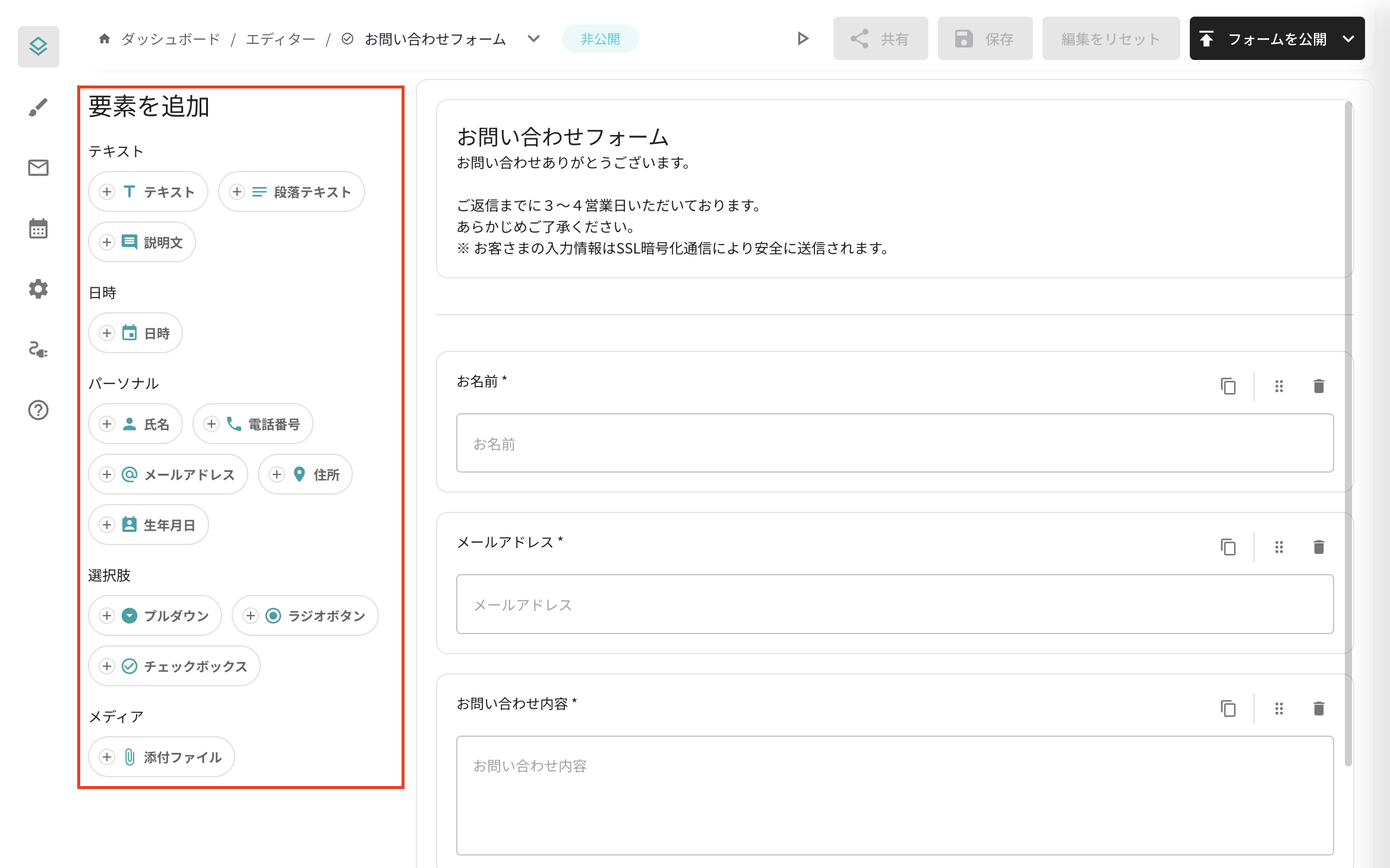Delete the メールアドレス field
Viewport: 1390px width, 868px height.
pyautogui.click(x=1319, y=547)
